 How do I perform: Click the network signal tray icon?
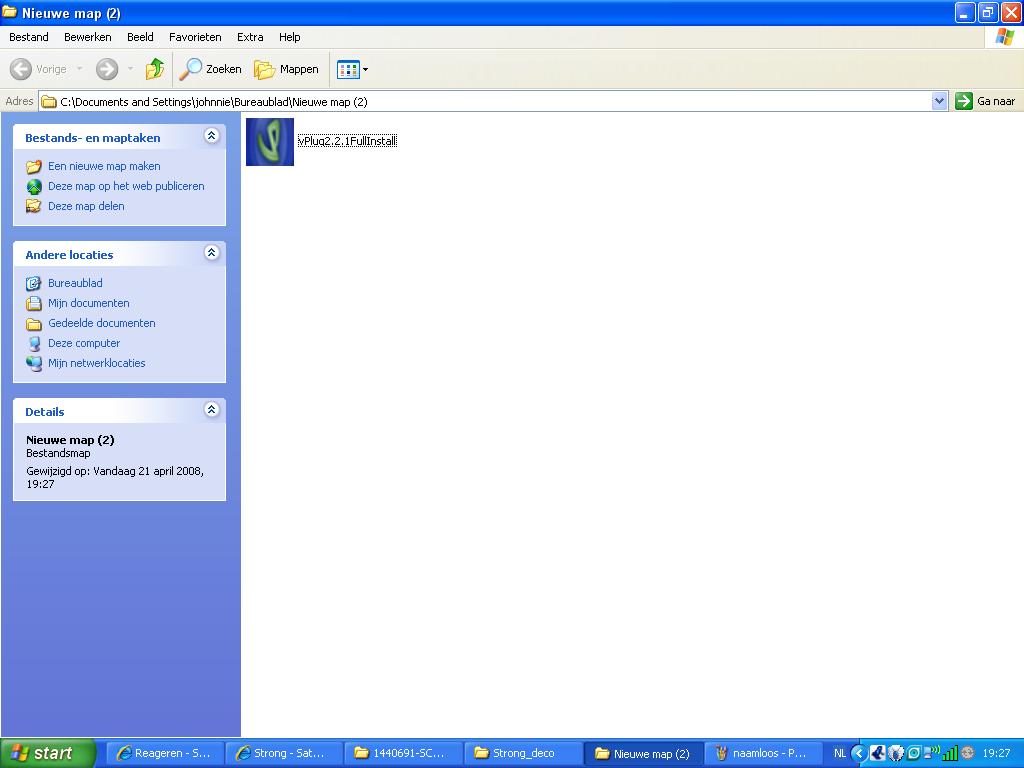(x=950, y=754)
